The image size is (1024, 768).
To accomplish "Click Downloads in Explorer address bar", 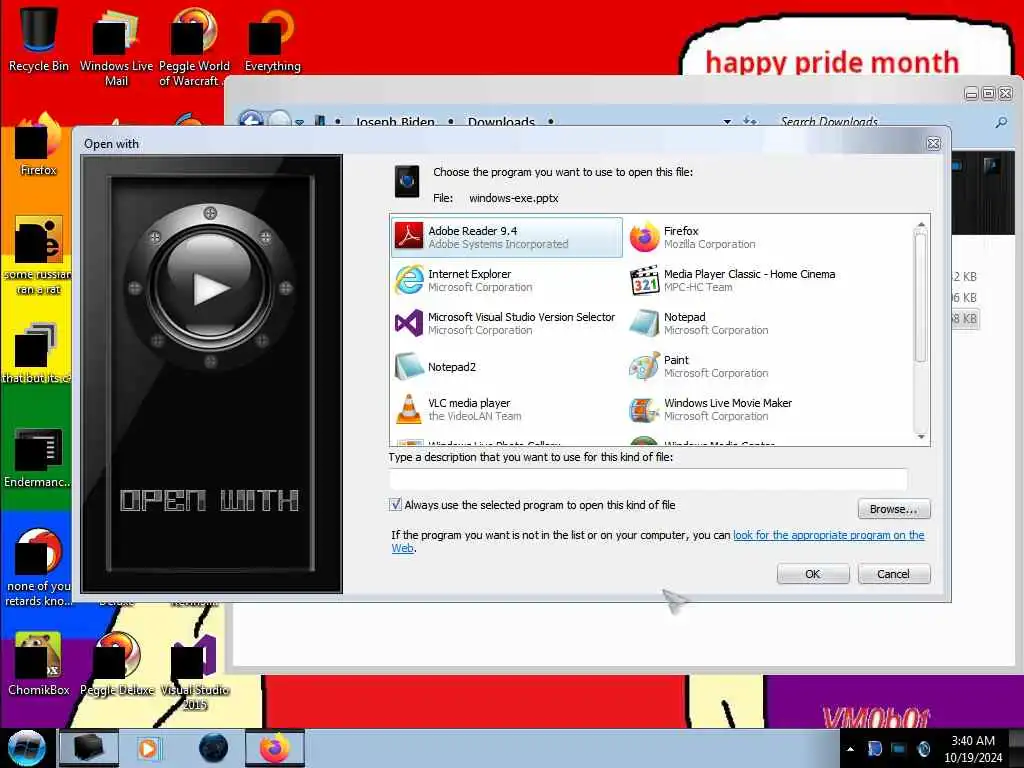I will (501, 121).
